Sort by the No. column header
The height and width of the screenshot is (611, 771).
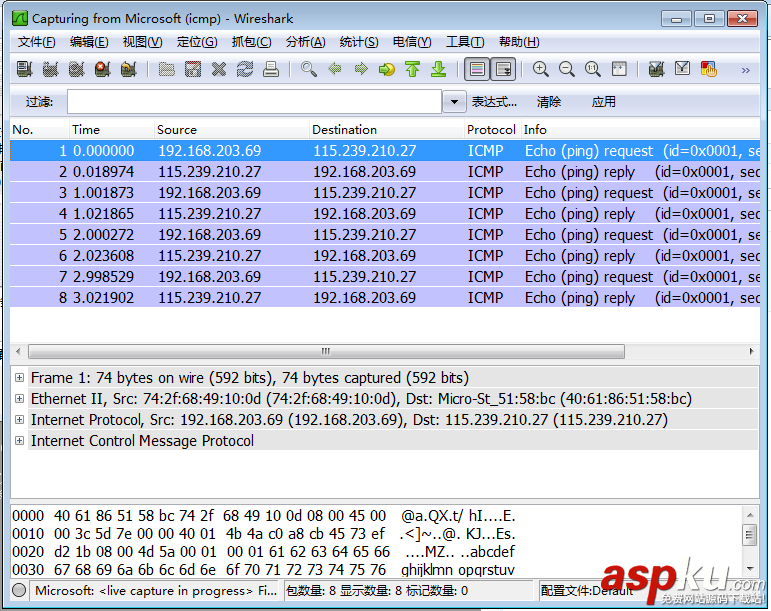coord(40,130)
